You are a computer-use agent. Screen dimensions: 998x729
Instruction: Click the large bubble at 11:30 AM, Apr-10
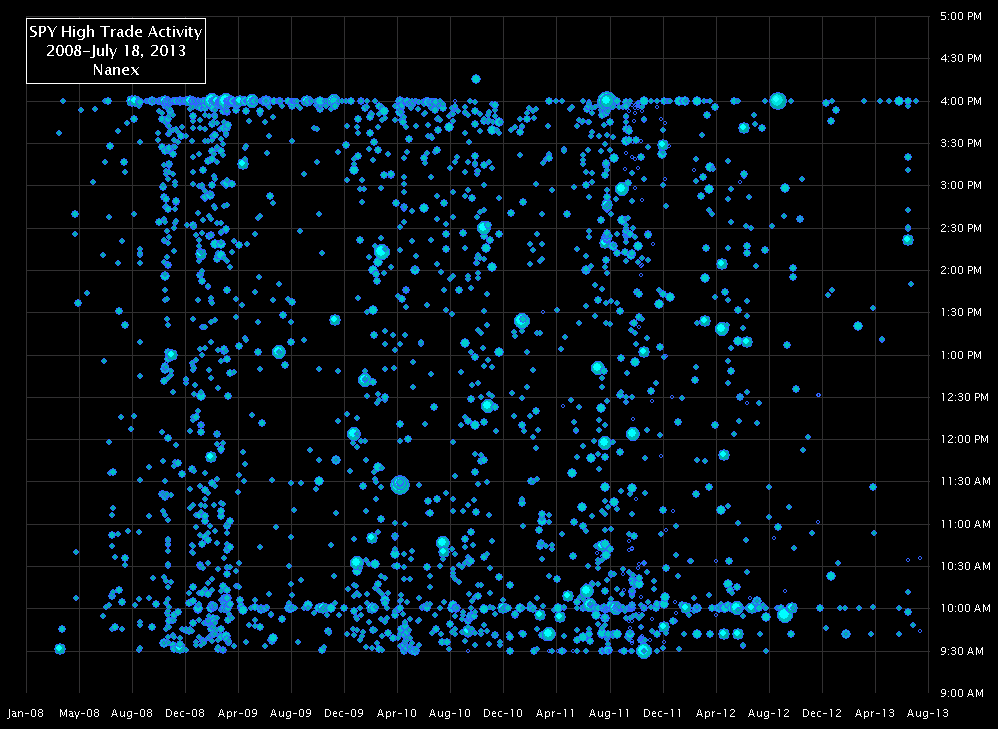[x=400, y=485]
